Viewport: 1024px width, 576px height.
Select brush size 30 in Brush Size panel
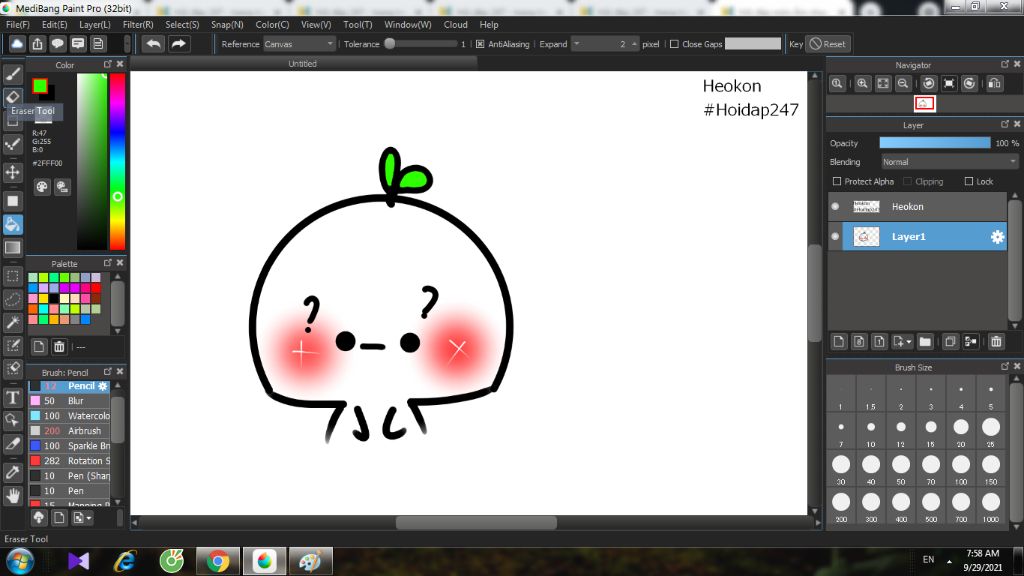click(x=841, y=470)
